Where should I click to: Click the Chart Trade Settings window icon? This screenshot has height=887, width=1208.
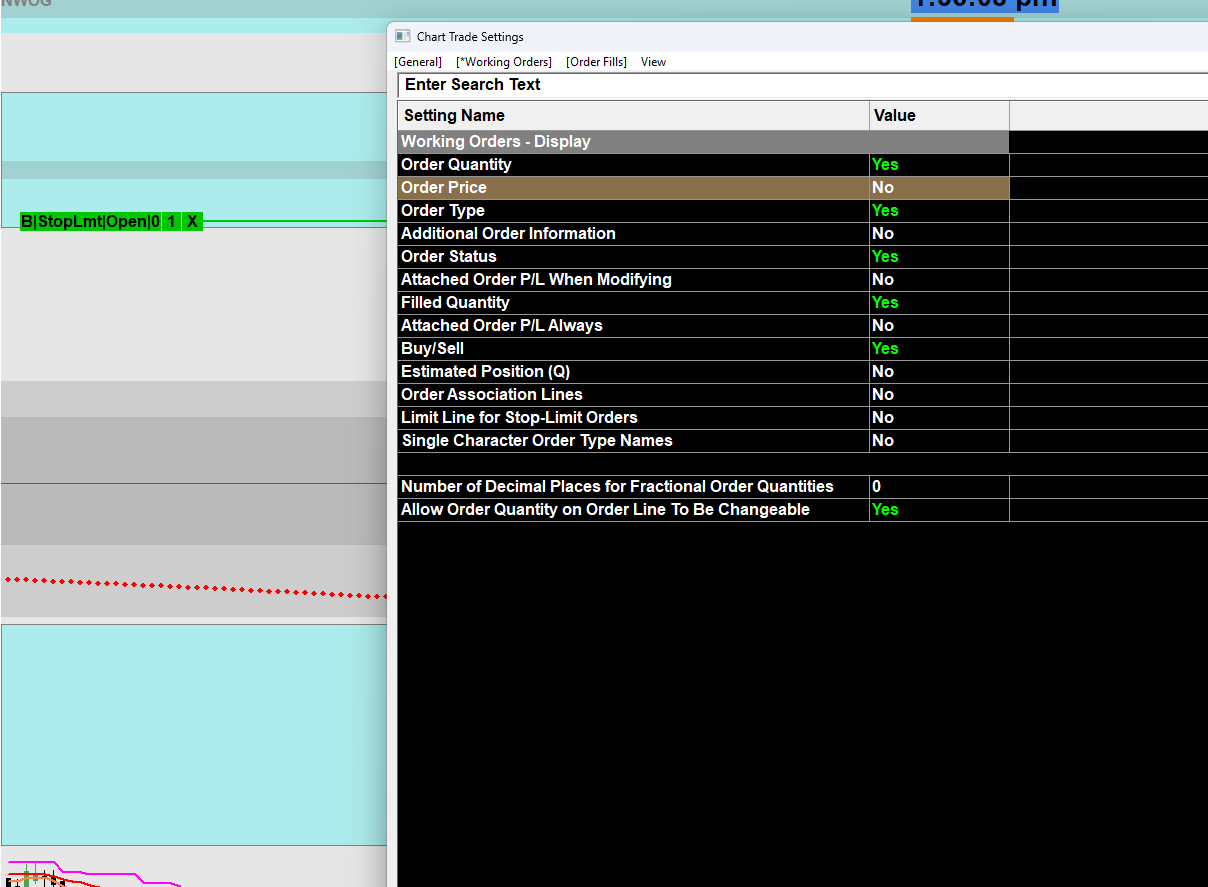pyautogui.click(x=402, y=36)
